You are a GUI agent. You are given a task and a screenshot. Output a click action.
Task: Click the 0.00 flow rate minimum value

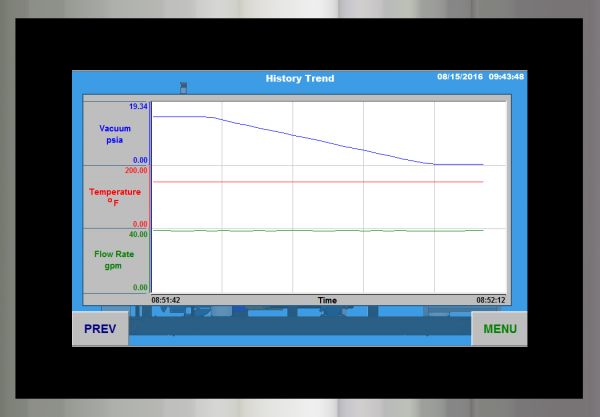tap(140, 288)
